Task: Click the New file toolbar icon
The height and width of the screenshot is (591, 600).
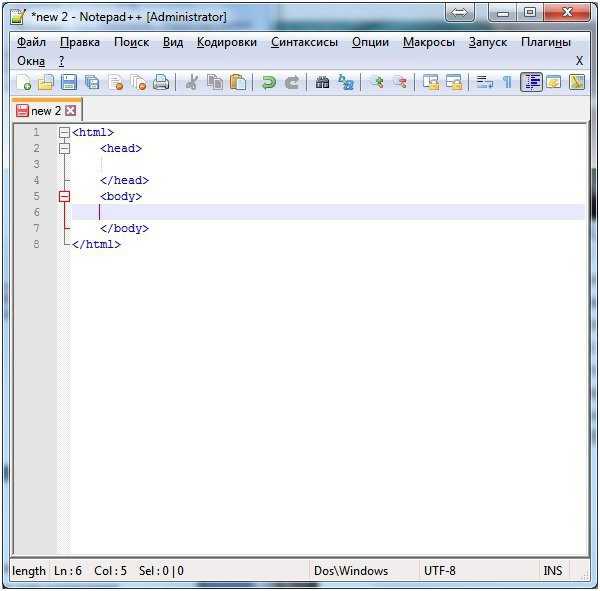Action: click(x=24, y=82)
